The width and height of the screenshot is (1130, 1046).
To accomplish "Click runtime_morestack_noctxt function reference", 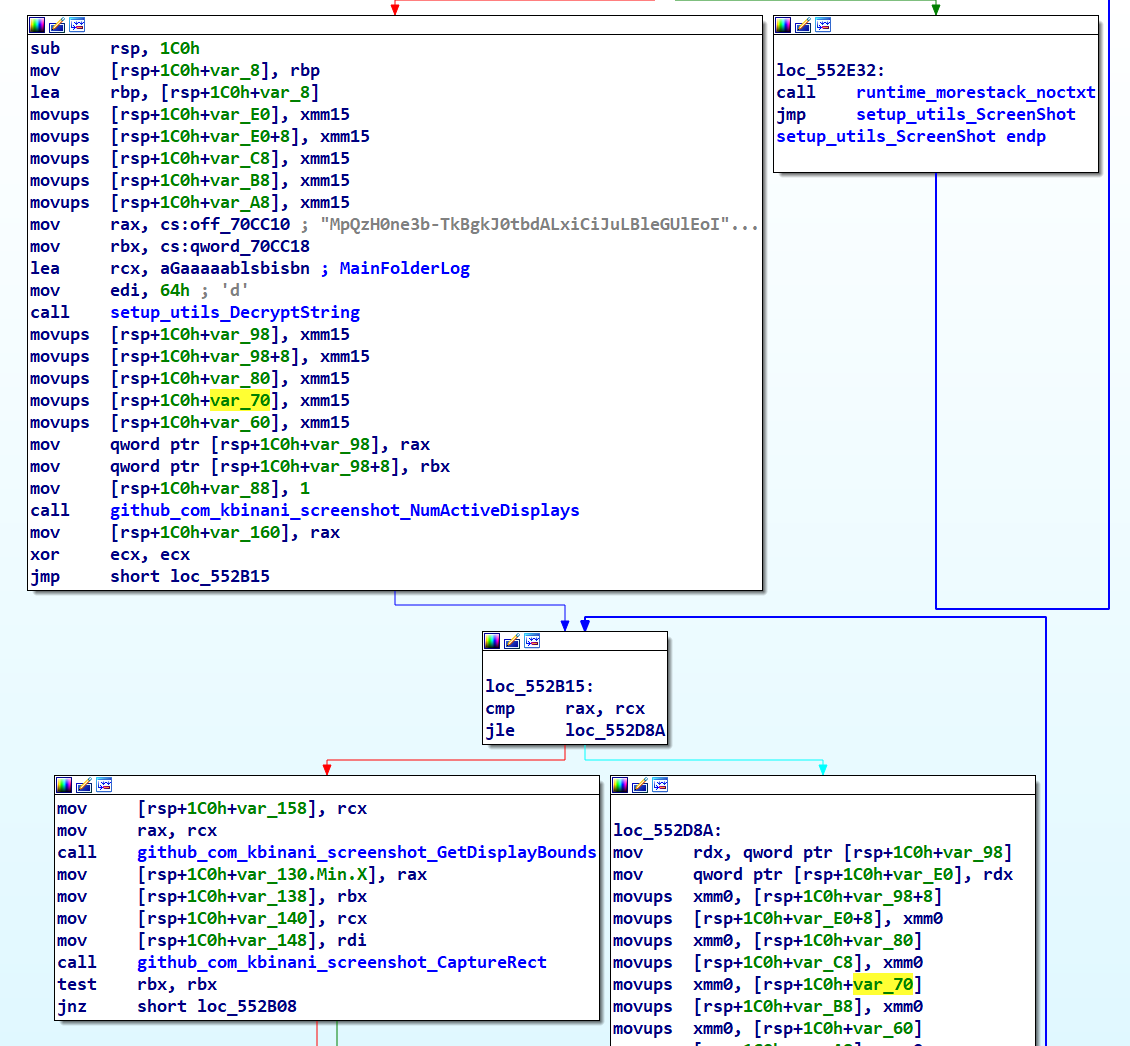I will tap(975, 92).
